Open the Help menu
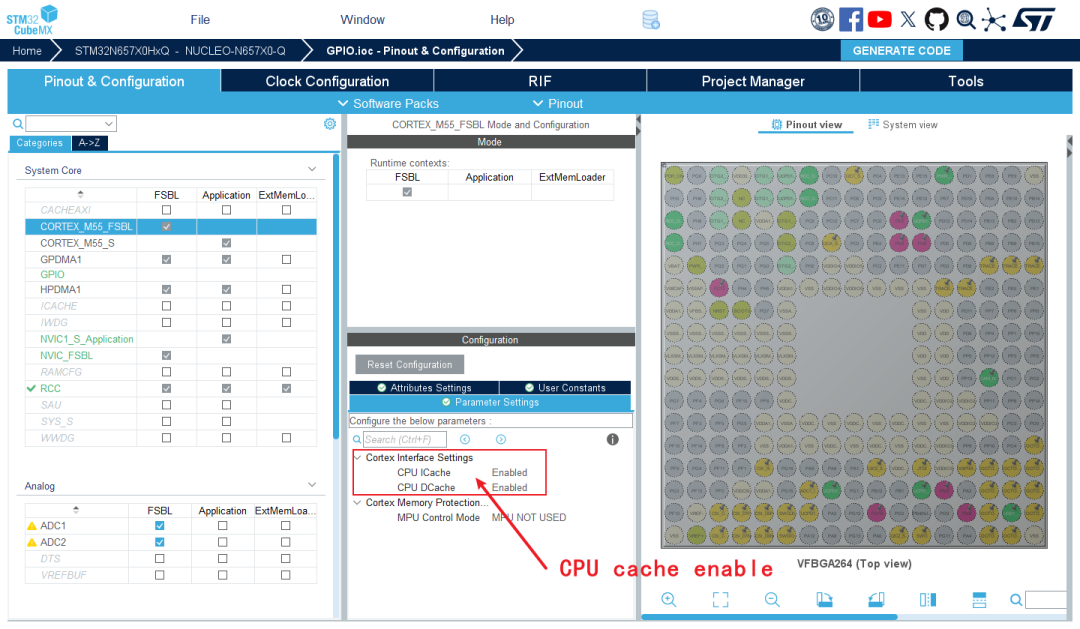Screen dimensions: 1080x629 click(502, 19)
